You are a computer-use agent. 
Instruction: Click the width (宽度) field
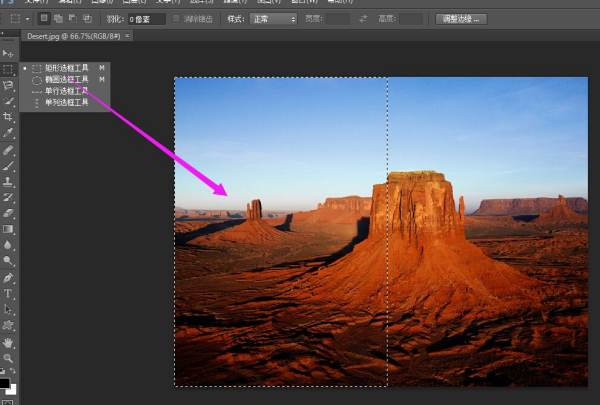[338, 19]
